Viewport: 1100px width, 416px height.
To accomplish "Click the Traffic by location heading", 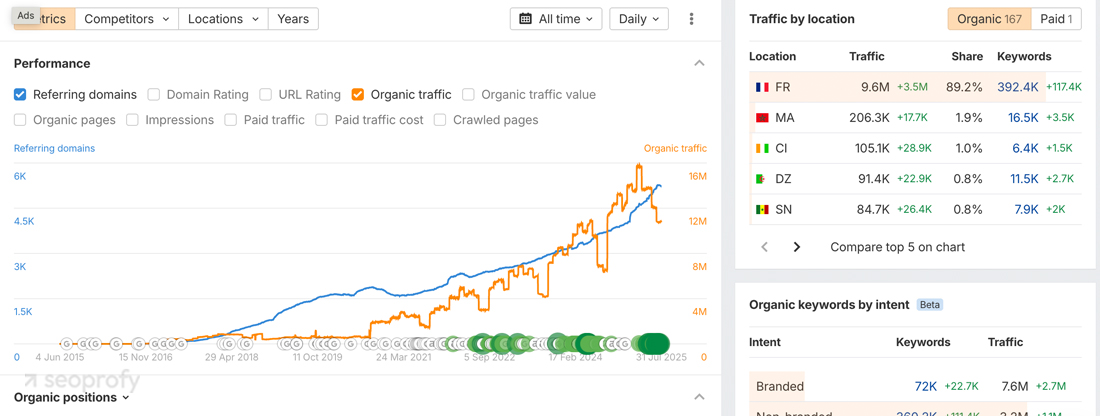I will (x=802, y=19).
